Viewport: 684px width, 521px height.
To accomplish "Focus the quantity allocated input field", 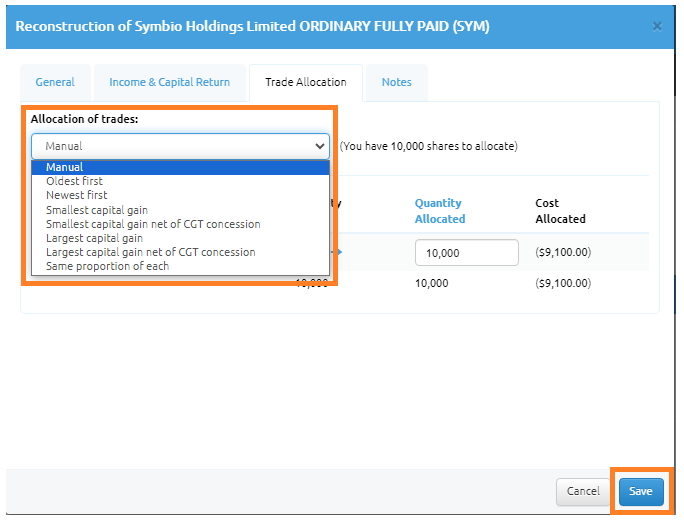I will click(x=466, y=253).
